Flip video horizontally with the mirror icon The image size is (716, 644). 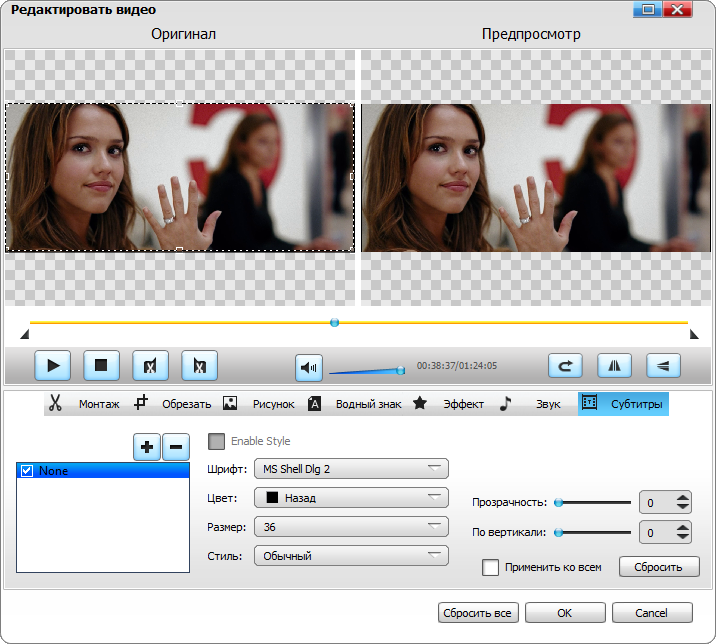(615, 365)
